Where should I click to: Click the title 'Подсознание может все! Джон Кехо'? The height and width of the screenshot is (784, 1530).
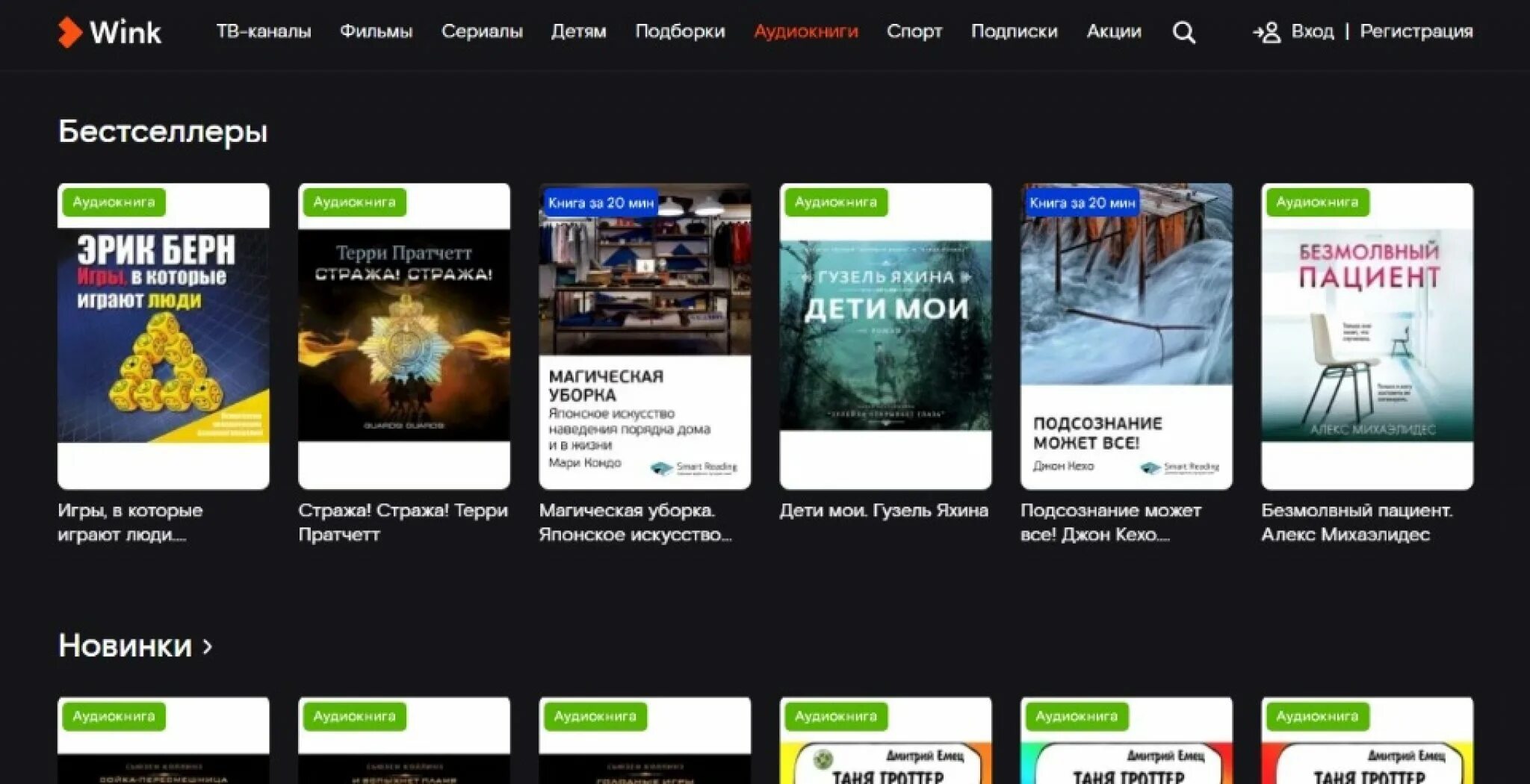(x=1111, y=523)
